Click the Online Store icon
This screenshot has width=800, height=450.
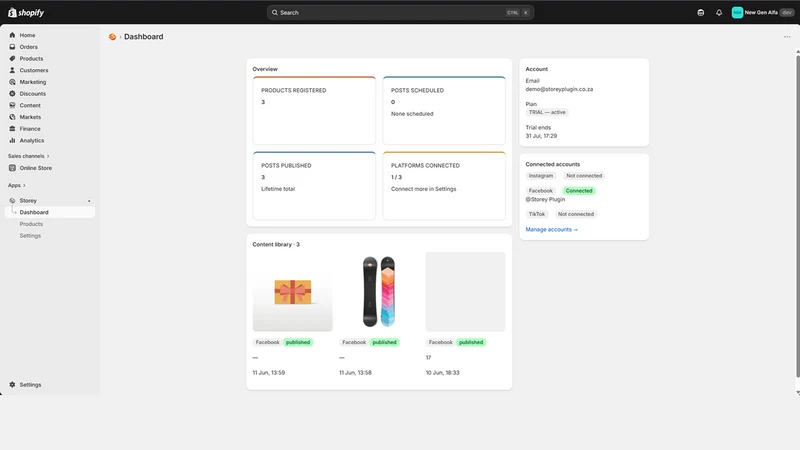click(x=12, y=168)
